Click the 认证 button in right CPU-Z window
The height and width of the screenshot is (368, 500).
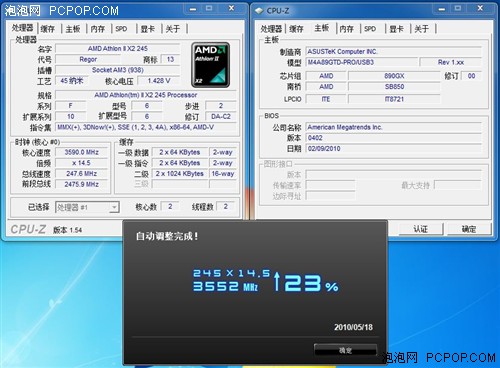[x=420, y=229]
